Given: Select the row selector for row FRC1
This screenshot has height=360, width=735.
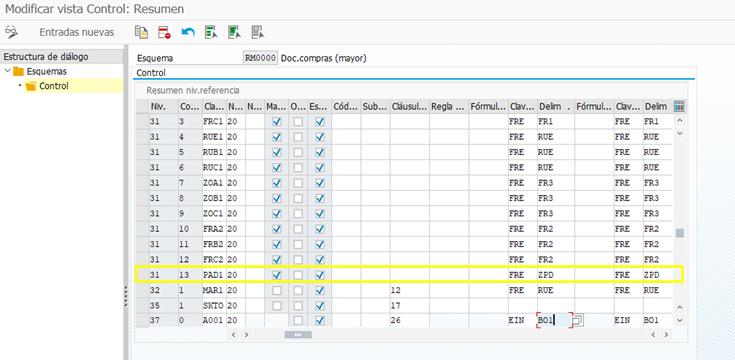Looking at the screenshot, I should (x=142, y=122).
